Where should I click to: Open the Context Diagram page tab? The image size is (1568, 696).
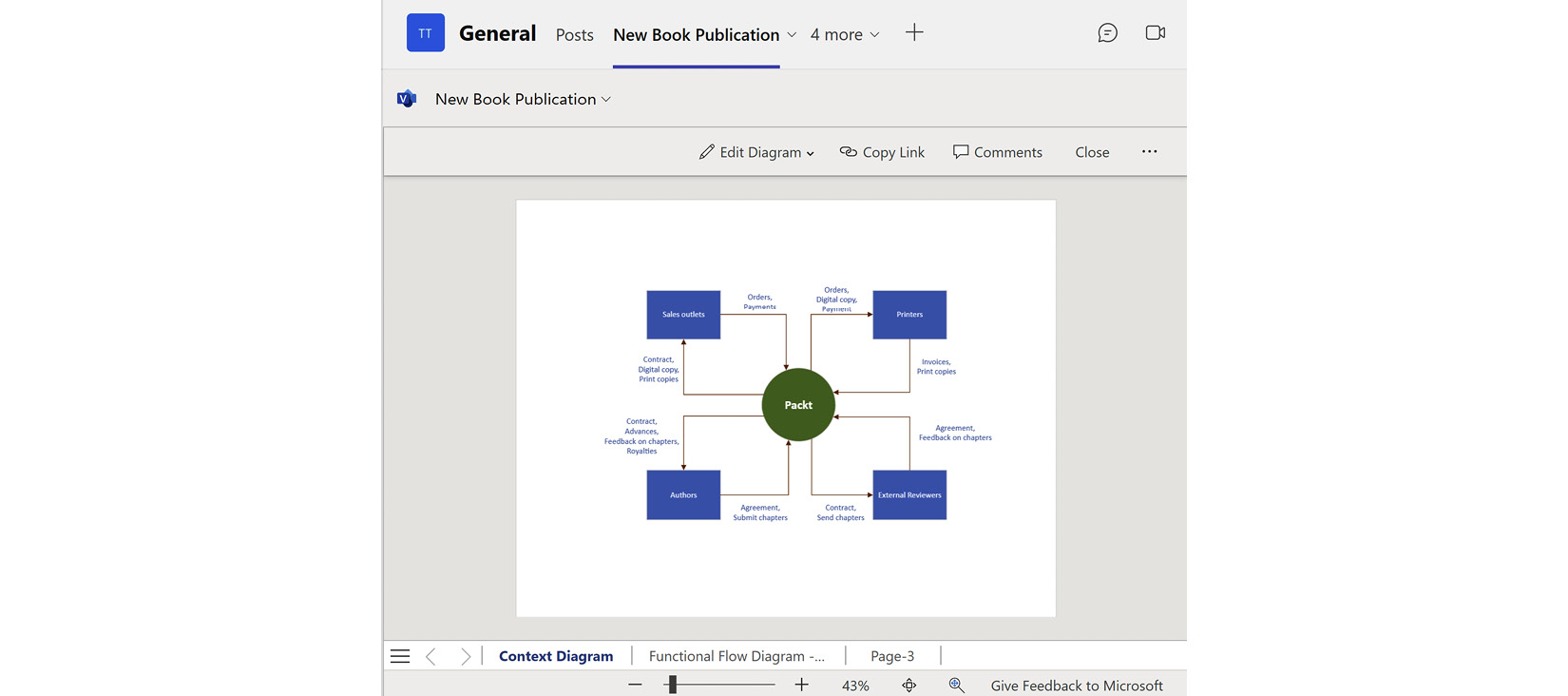pyautogui.click(x=556, y=656)
